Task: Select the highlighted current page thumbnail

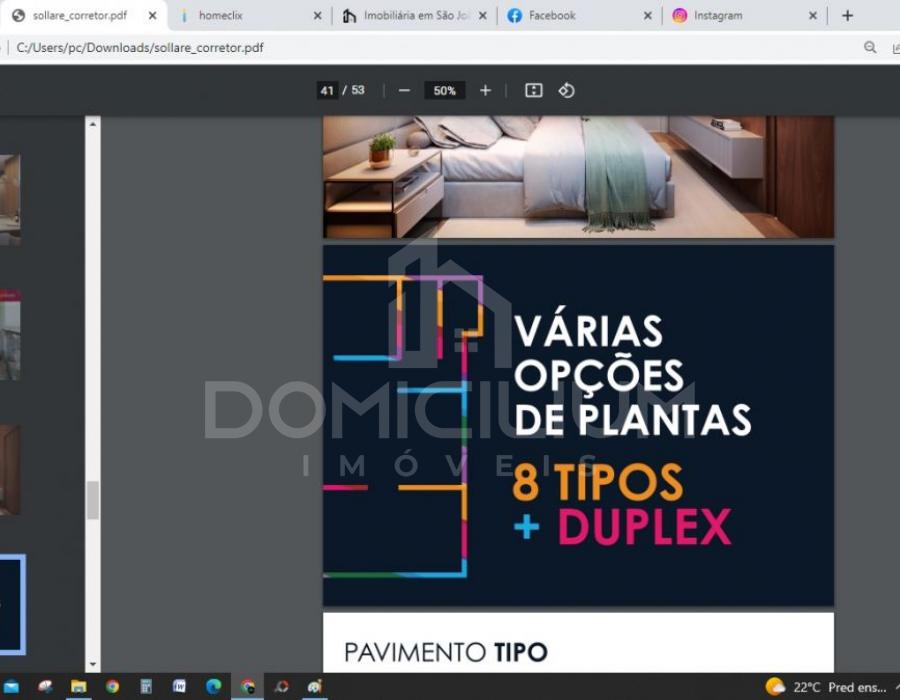Action: [x=12, y=605]
